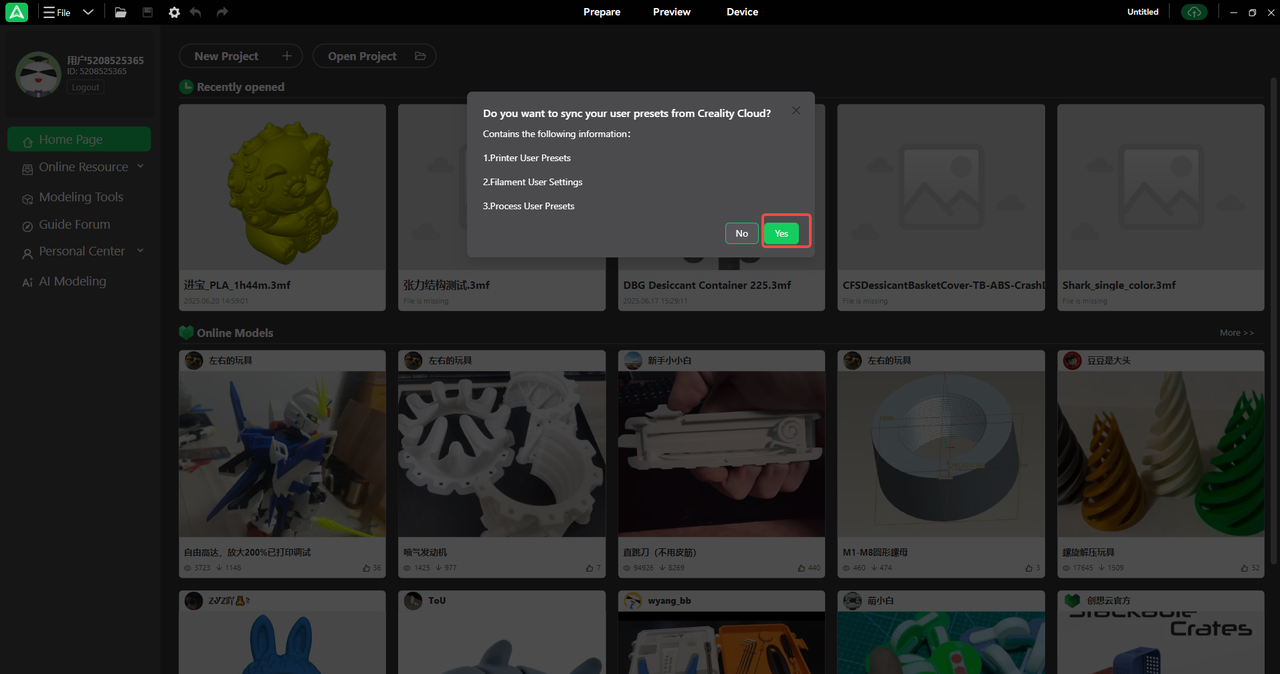Open the Gundam robot model thumbnail
Image resolution: width=1280 pixels, height=674 pixels.
(x=282, y=454)
